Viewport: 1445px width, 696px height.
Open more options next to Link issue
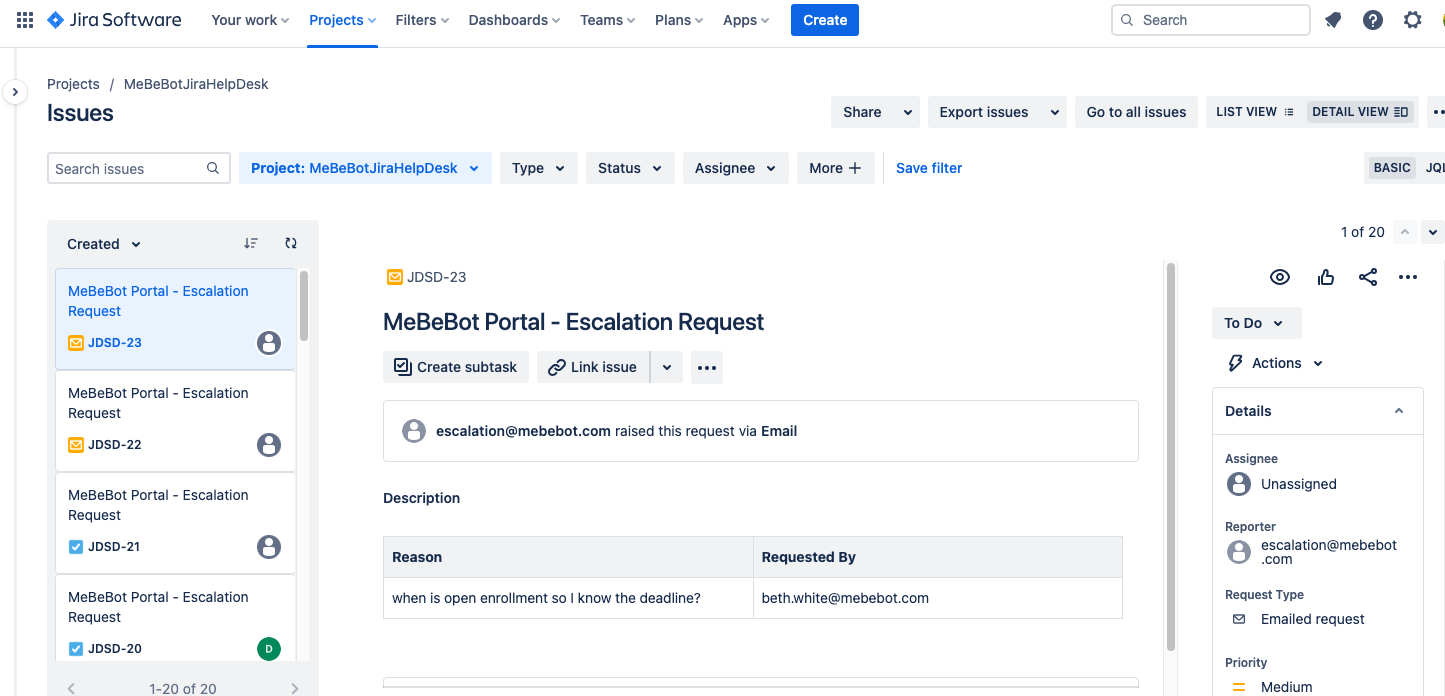coord(707,367)
